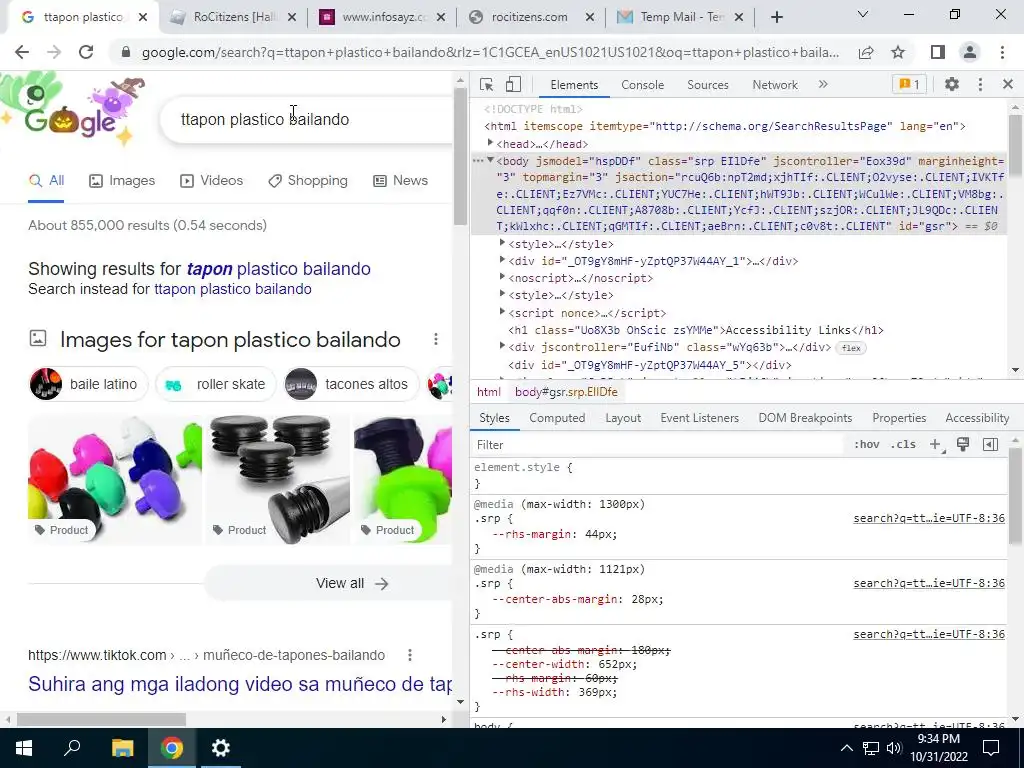Bookmark this page with the star icon
This screenshot has width=1024, height=768.
tap(898, 52)
